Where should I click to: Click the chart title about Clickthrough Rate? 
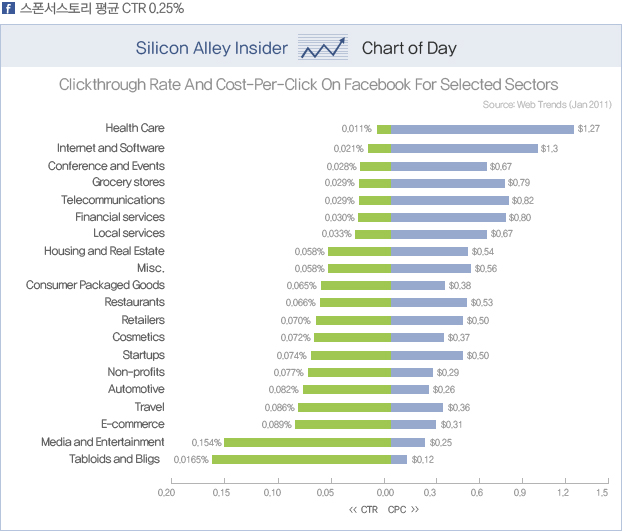pyautogui.click(x=308, y=85)
